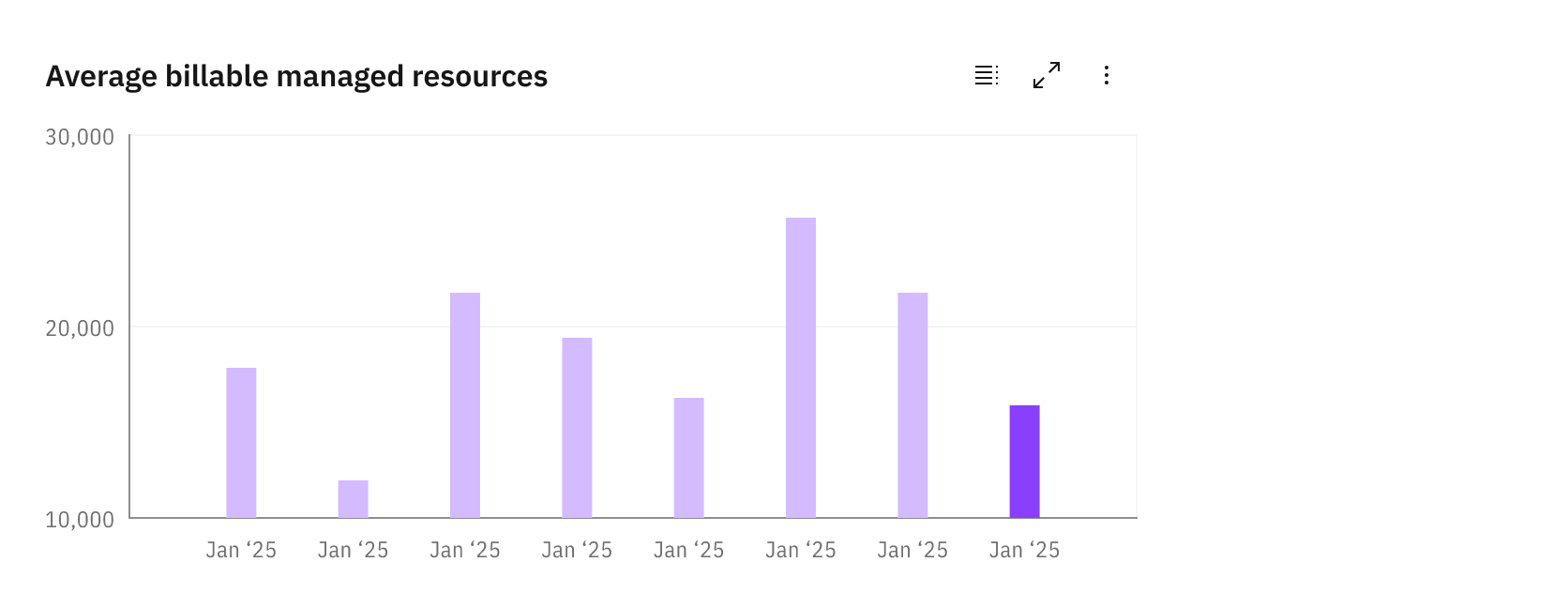Click the rightmost Jan '25 x-axis label
This screenshot has height=608, width=1568.
click(1024, 551)
